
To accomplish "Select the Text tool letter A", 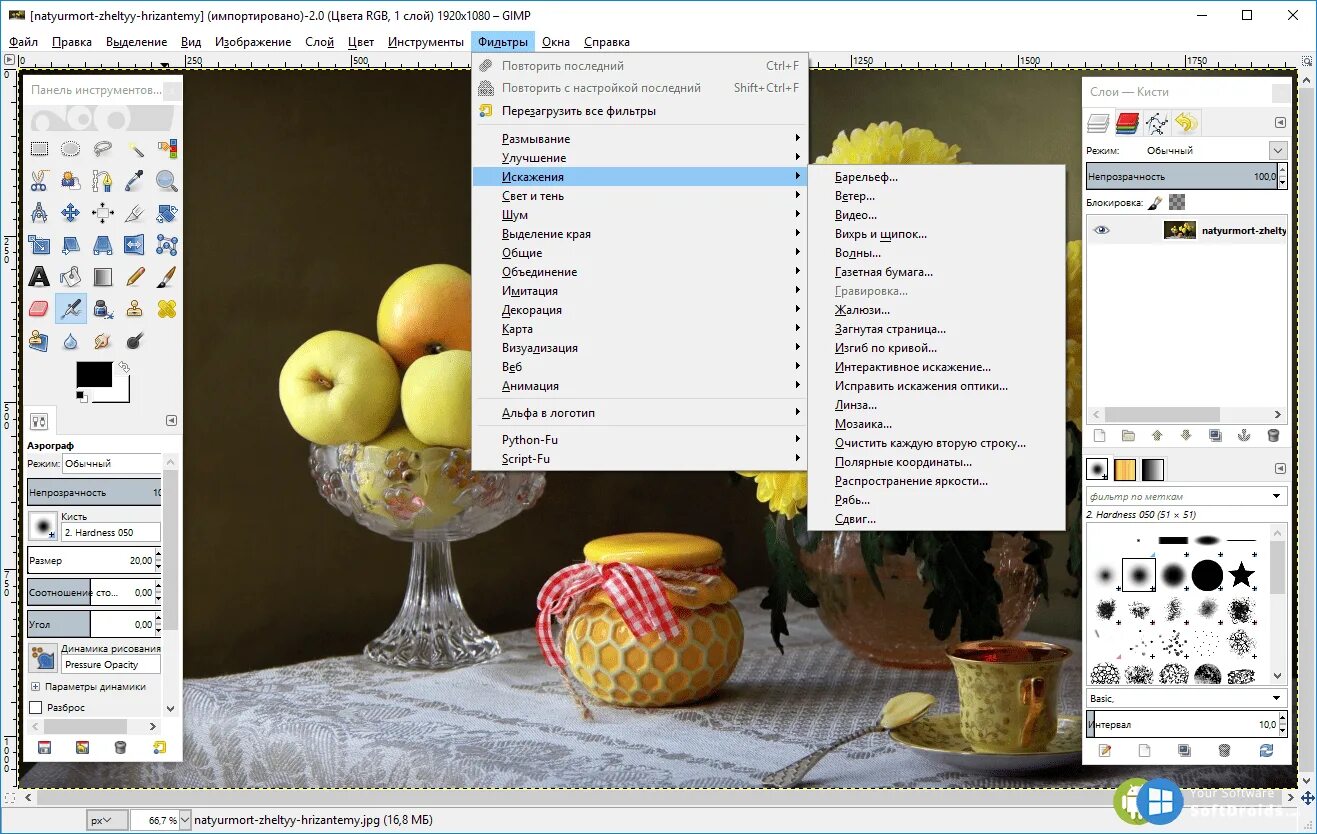I will (39, 277).
